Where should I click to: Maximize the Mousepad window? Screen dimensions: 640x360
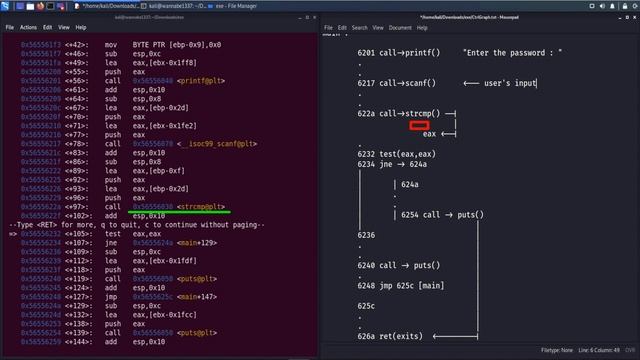click(x=627, y=18)
